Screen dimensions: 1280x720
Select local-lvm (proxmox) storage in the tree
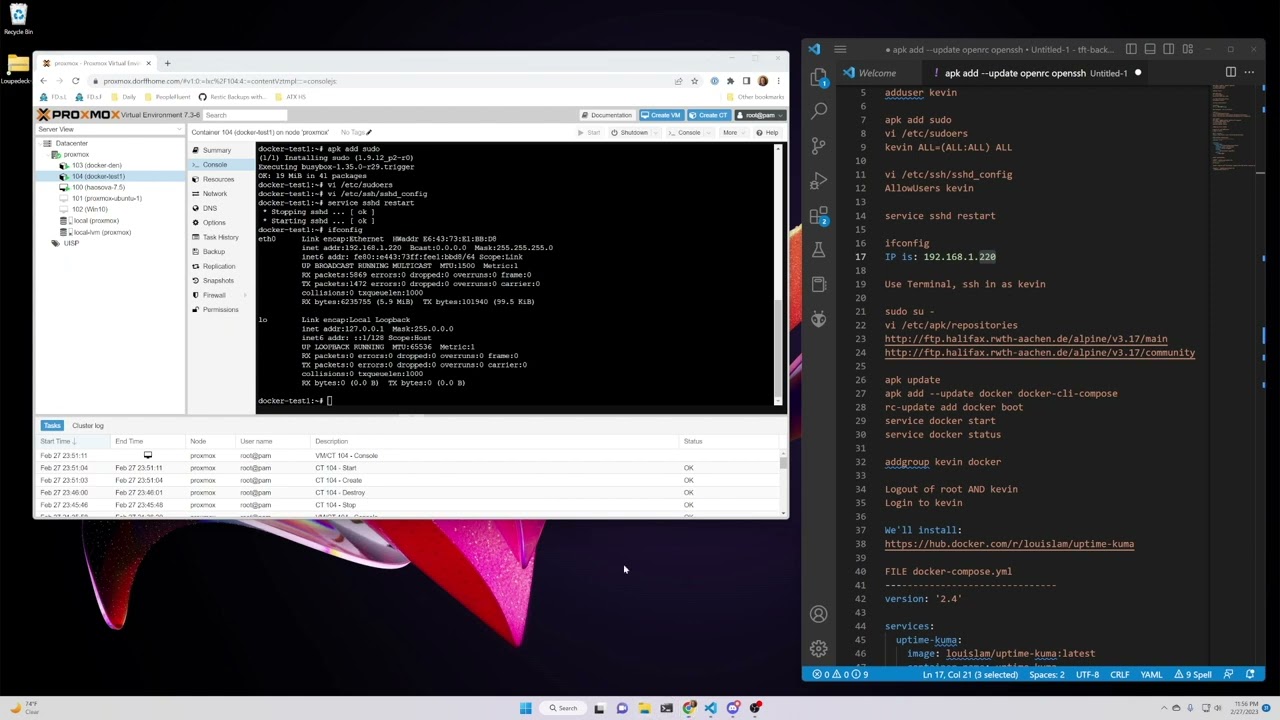pos(101,232)
